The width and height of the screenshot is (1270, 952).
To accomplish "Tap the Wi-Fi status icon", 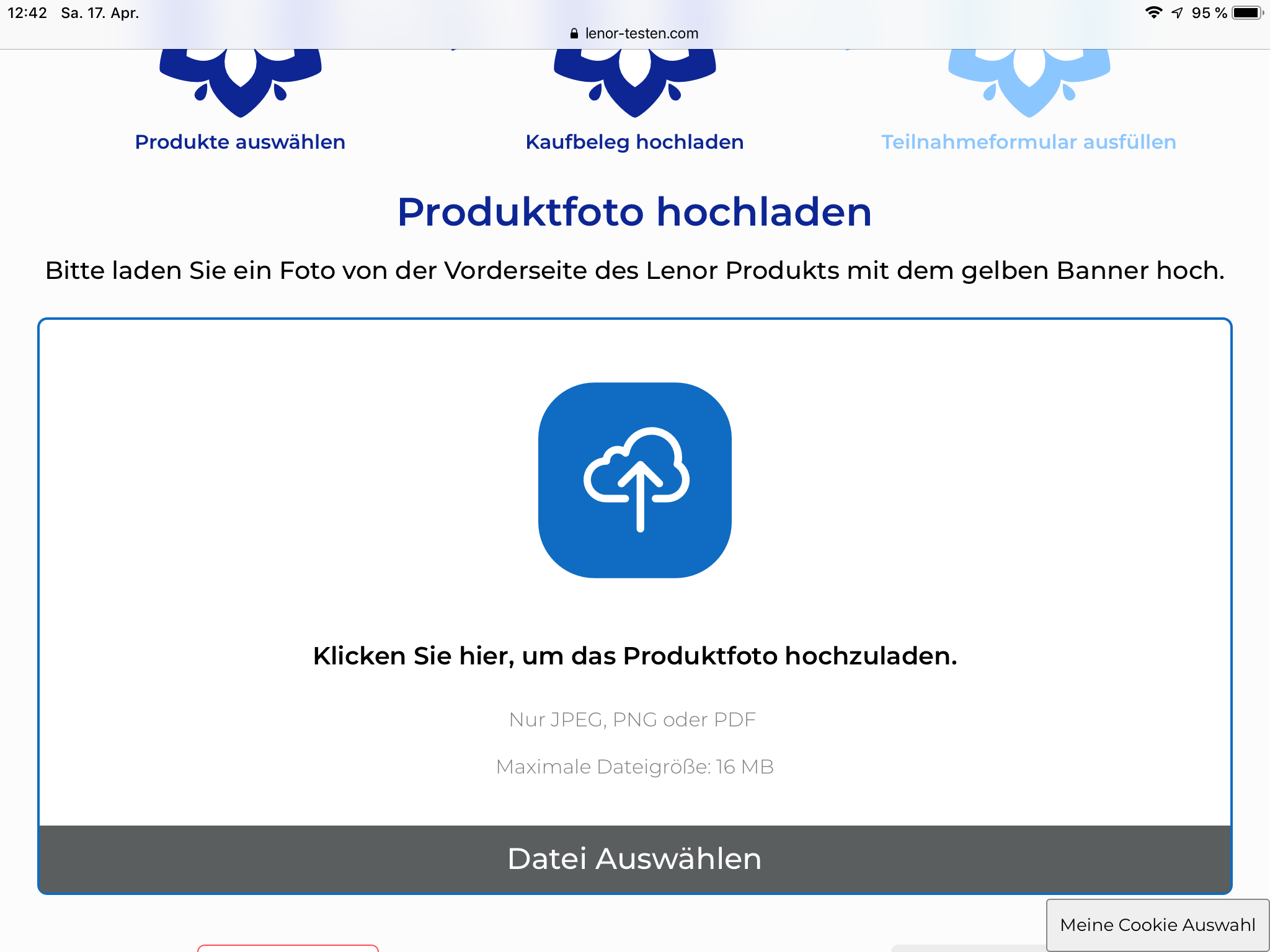I will (x=1153, y=13).
